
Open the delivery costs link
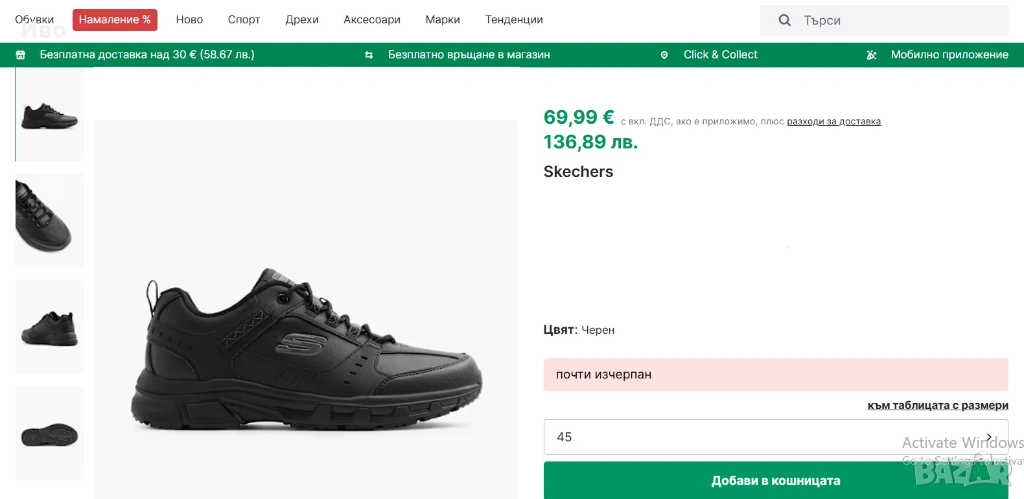[834, 122]
